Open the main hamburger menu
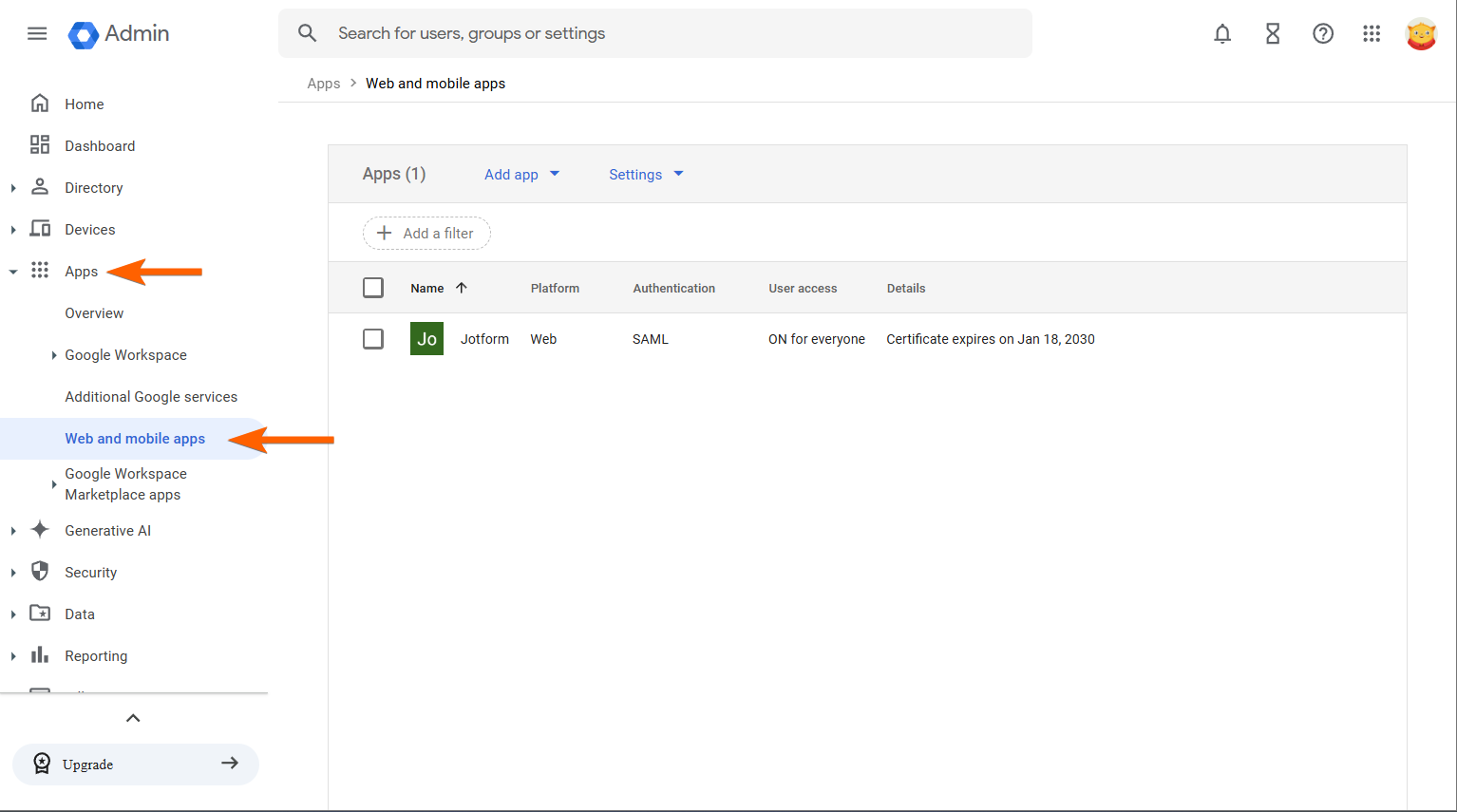The image size is (1457, 812). pos(37,34)
